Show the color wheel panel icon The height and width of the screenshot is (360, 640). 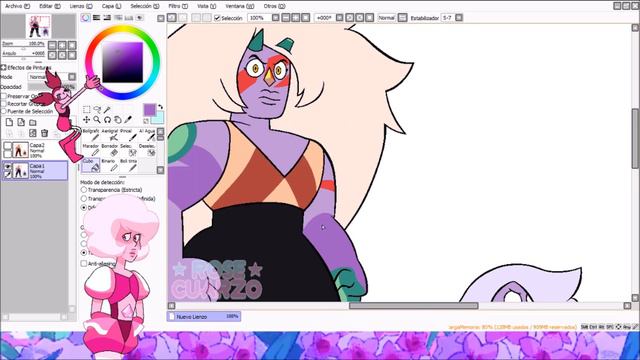(x=86, y=18)
